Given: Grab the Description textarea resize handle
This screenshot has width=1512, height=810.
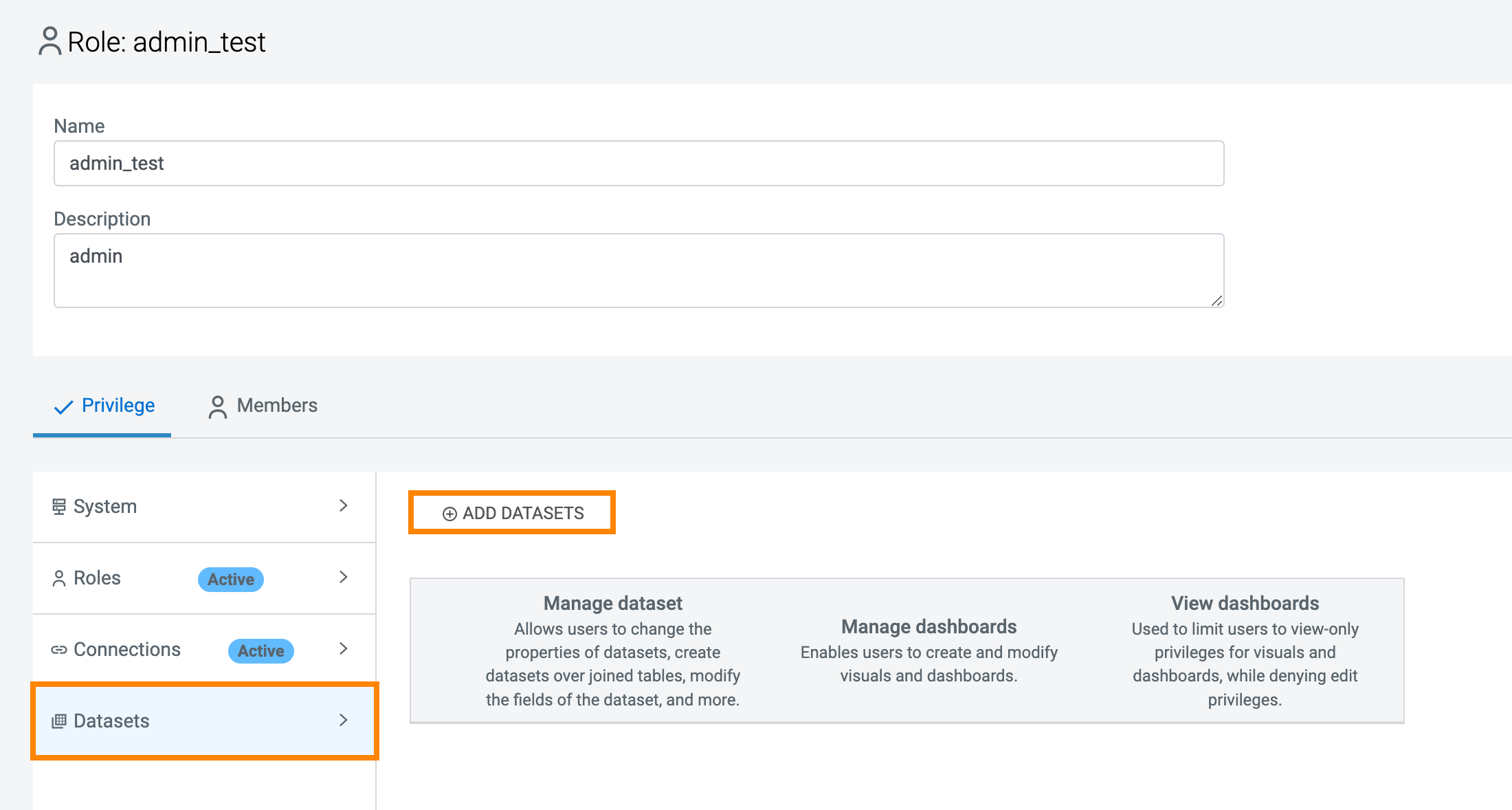Looking at the screenshot, I should (x=1216, y=300).
